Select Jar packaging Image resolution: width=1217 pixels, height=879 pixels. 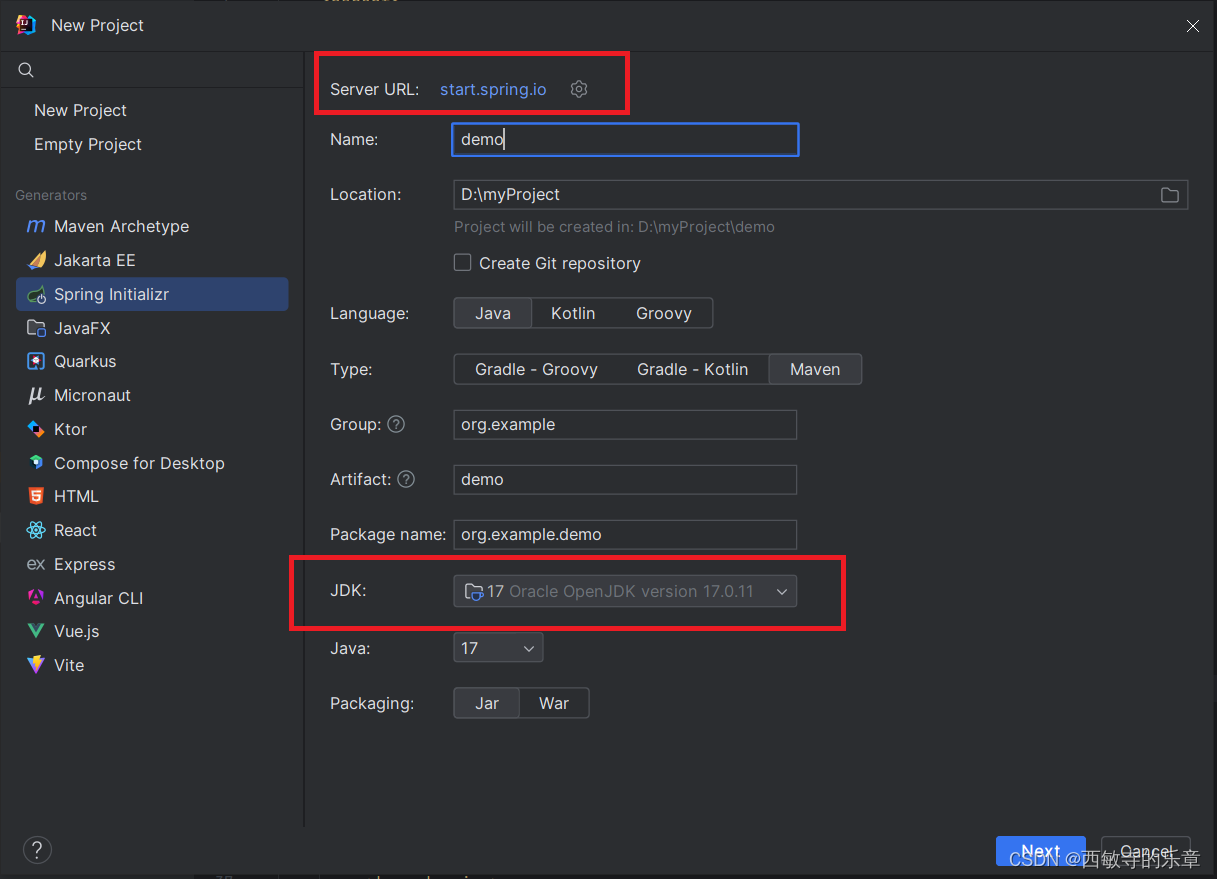(x=487, y=703)
